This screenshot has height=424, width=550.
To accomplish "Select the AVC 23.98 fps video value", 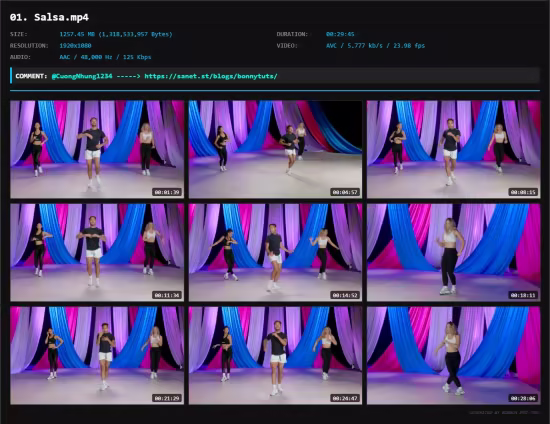I will (375, 46).
